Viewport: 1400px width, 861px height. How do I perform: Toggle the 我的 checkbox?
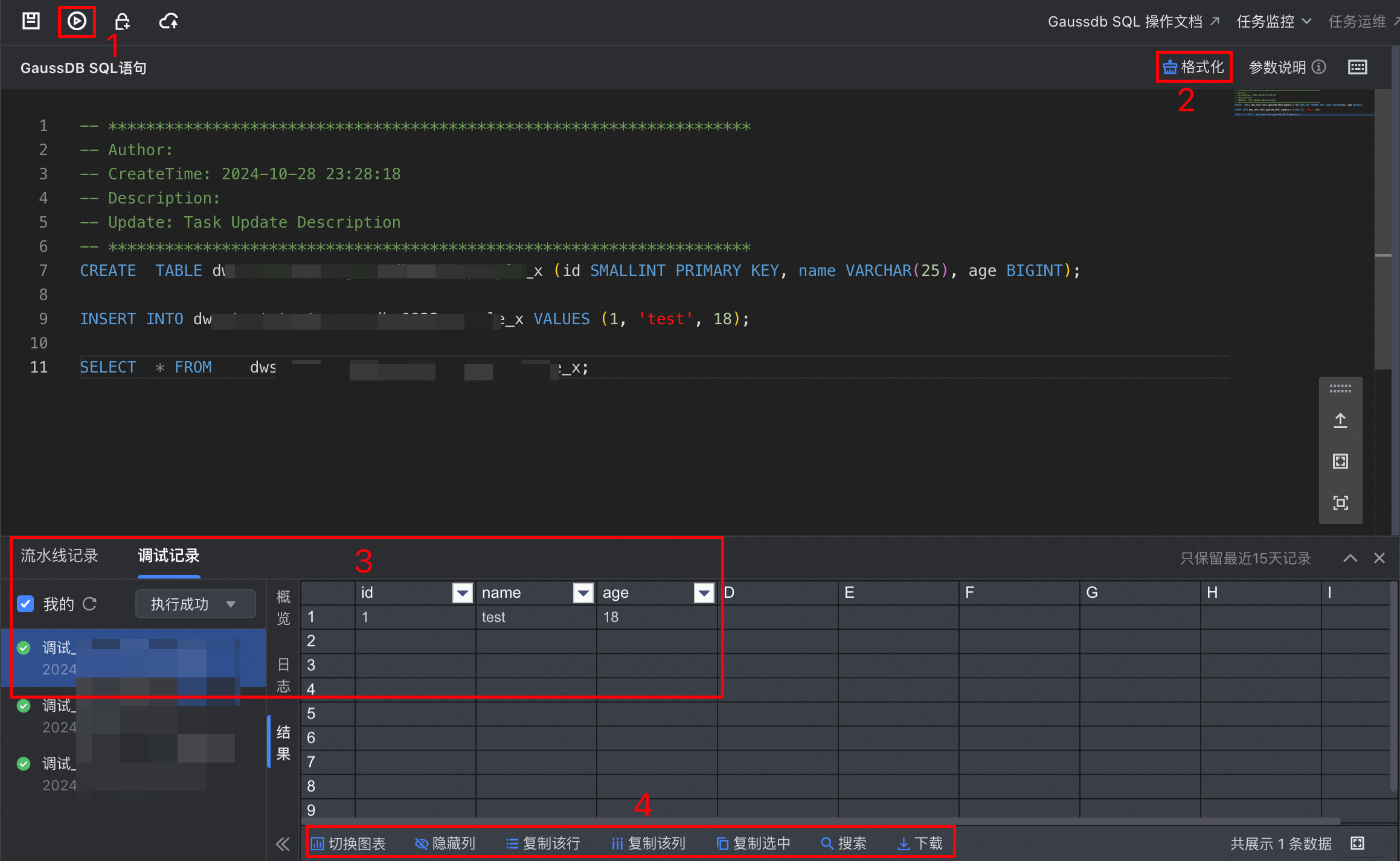(x=25, y=604)
